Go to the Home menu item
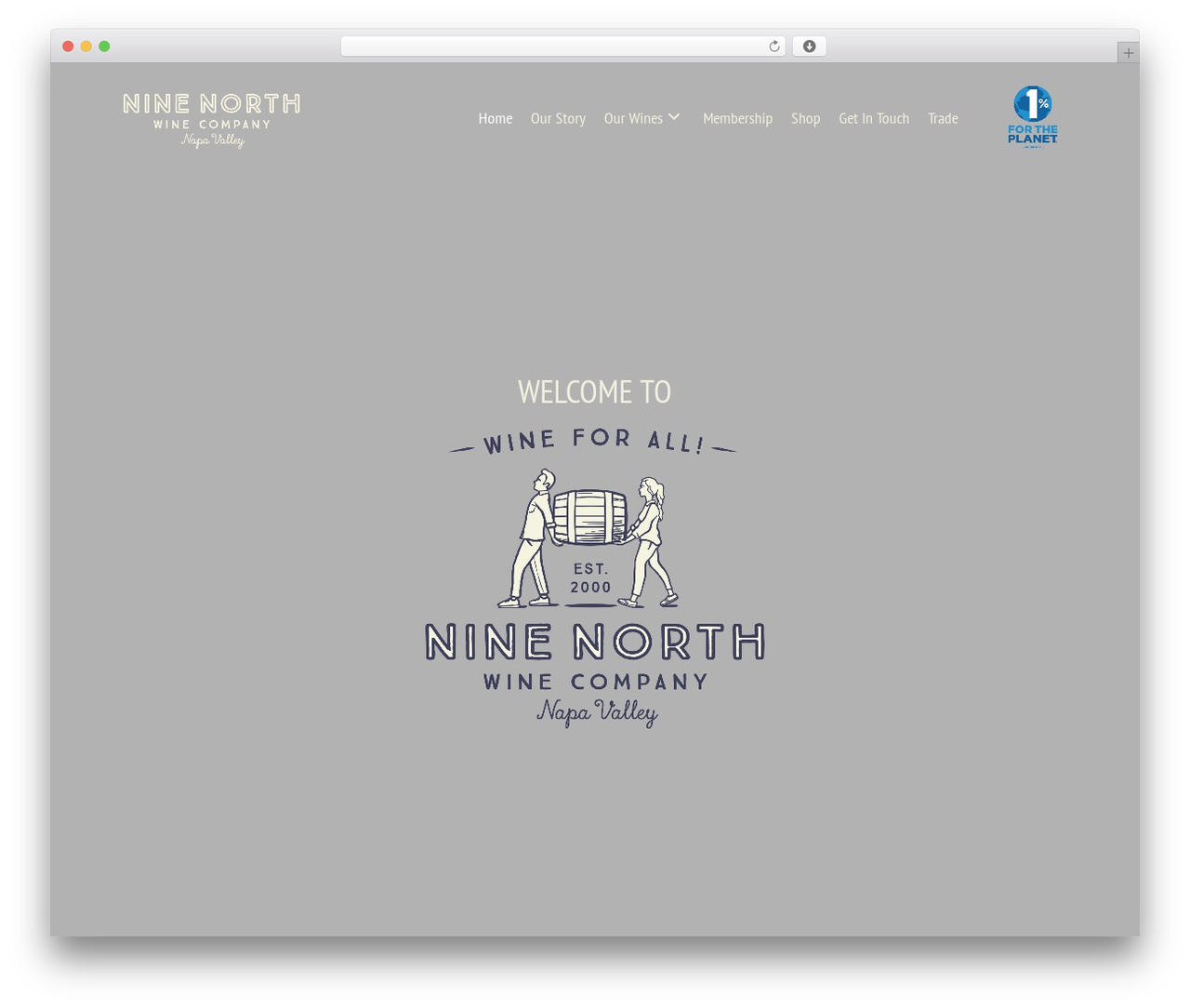The image size is (1190, 1008). [x=496, y=118]
